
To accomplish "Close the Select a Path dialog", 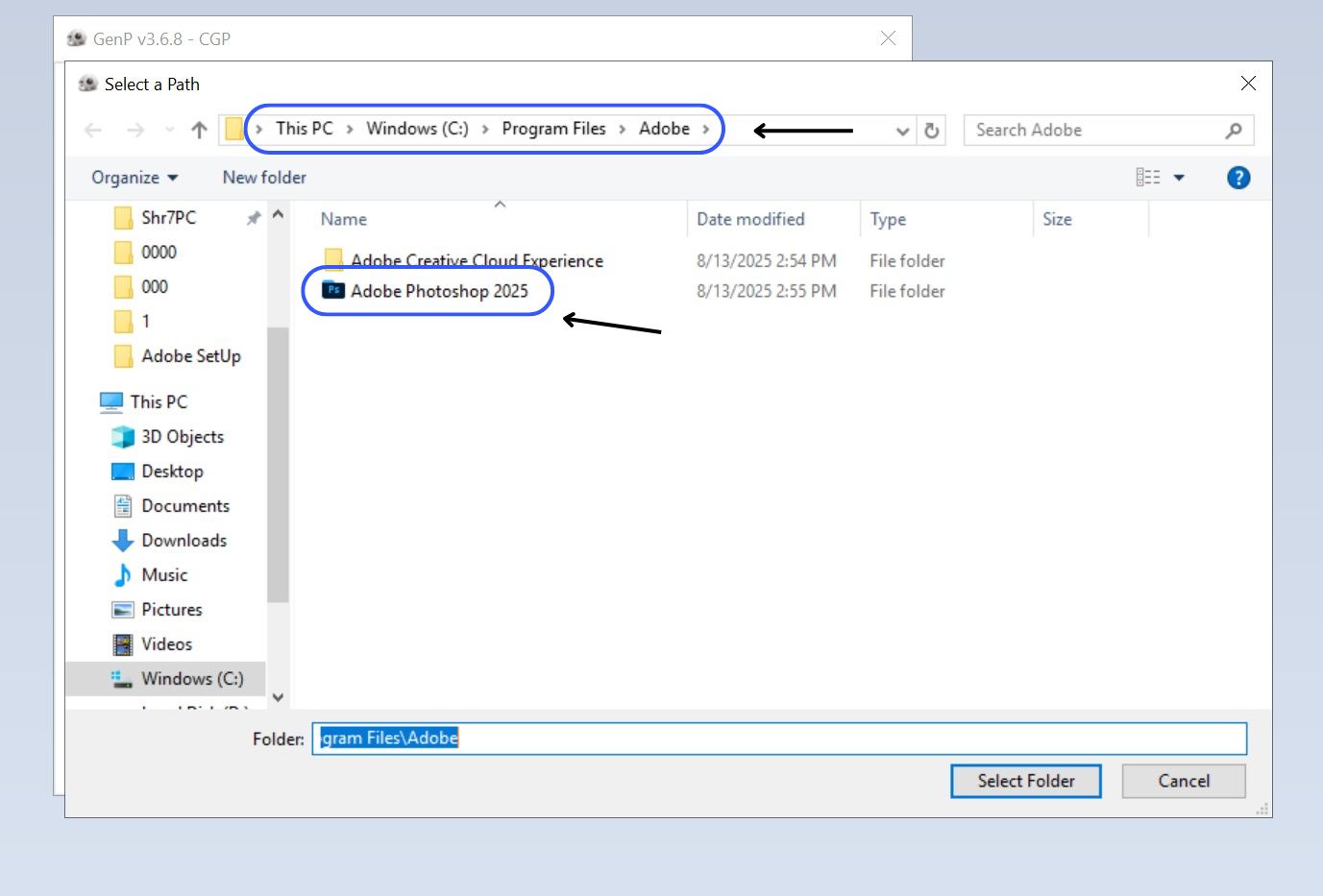I will point(1248,84).
